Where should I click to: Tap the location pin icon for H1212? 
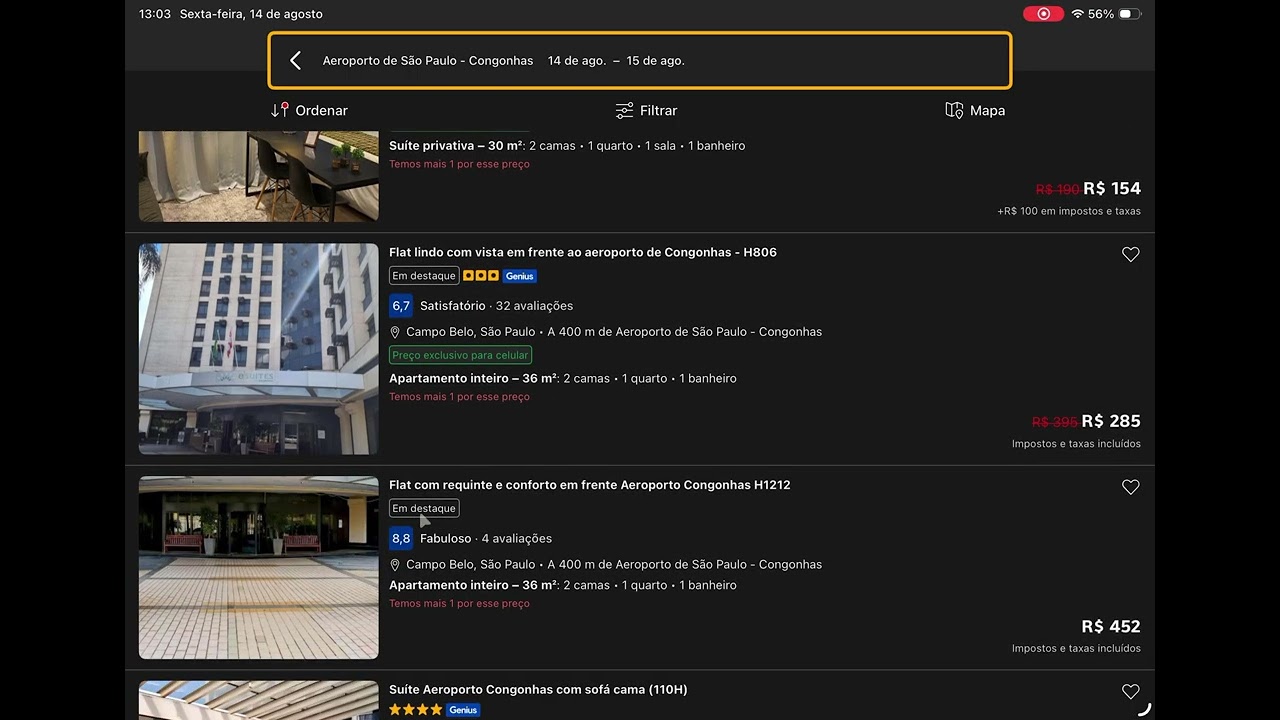[x=395, y=565]
